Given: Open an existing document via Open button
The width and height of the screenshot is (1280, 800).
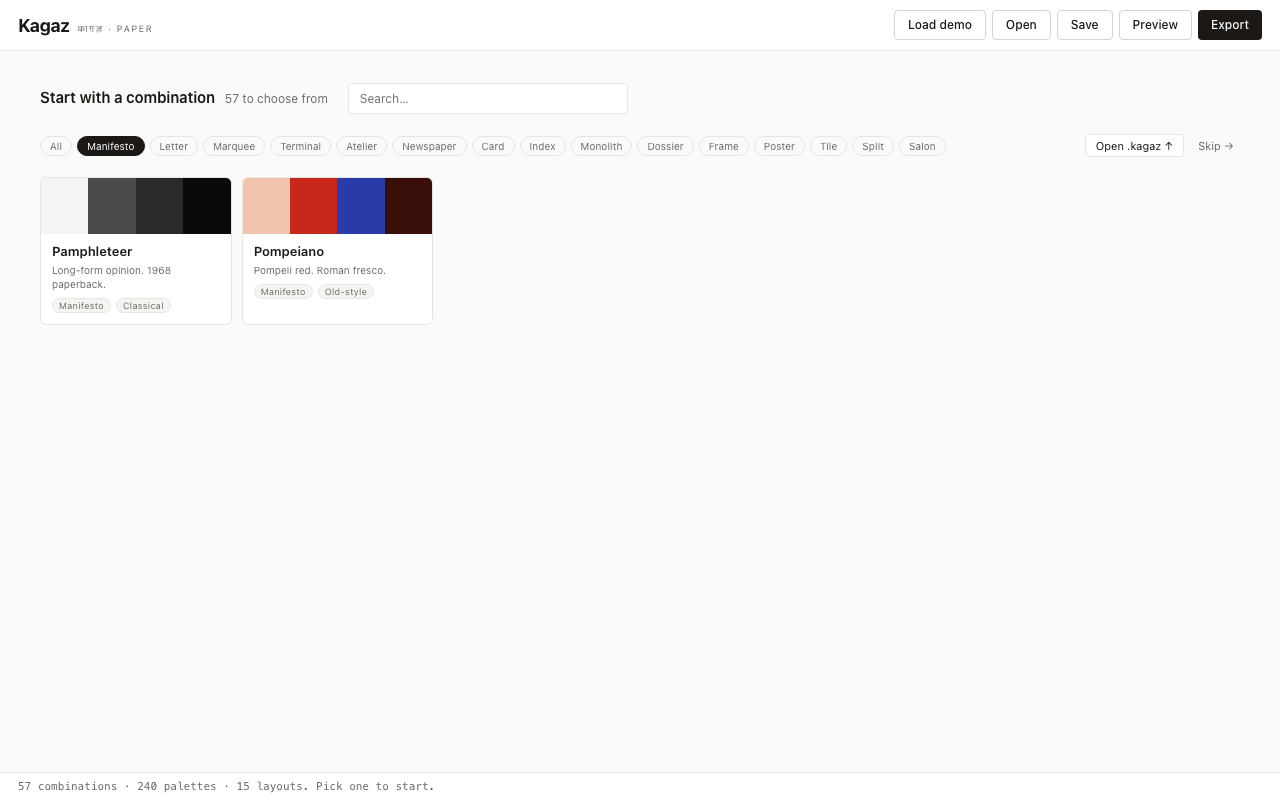Looking at the screenshot, I should tap(1020, 25).
